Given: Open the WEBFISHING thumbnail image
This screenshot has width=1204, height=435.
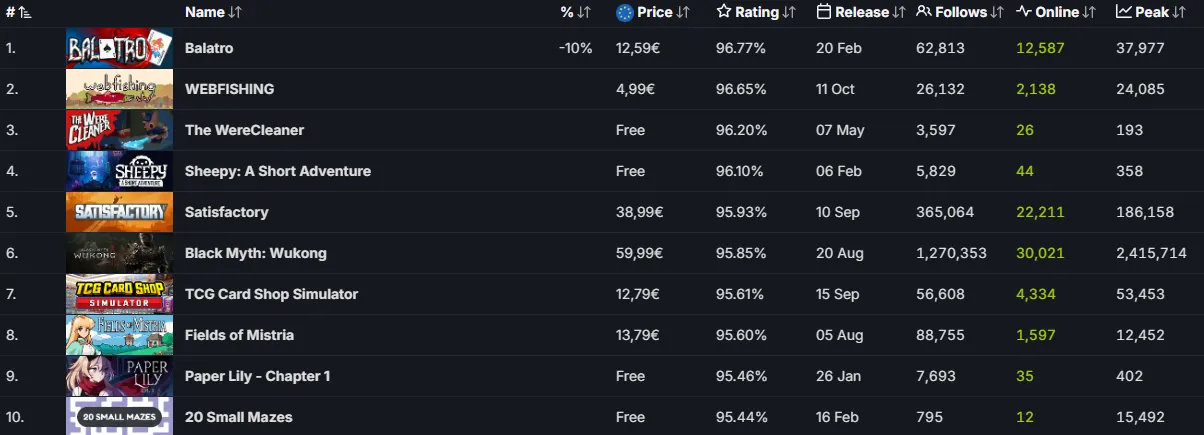Looking at the screenshot, I should (x=119, y=89).
